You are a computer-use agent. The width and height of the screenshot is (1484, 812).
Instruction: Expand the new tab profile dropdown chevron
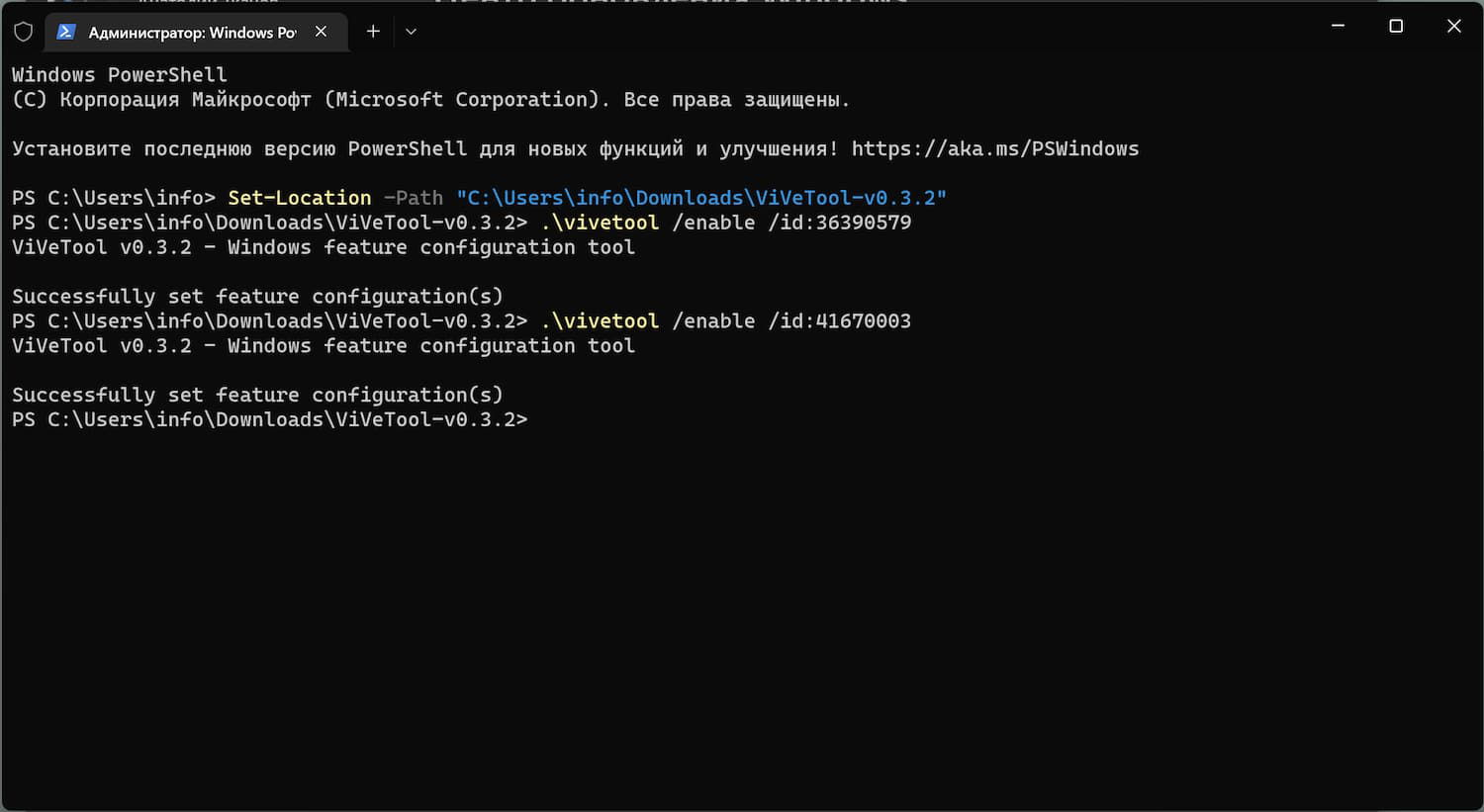(412, 32)
